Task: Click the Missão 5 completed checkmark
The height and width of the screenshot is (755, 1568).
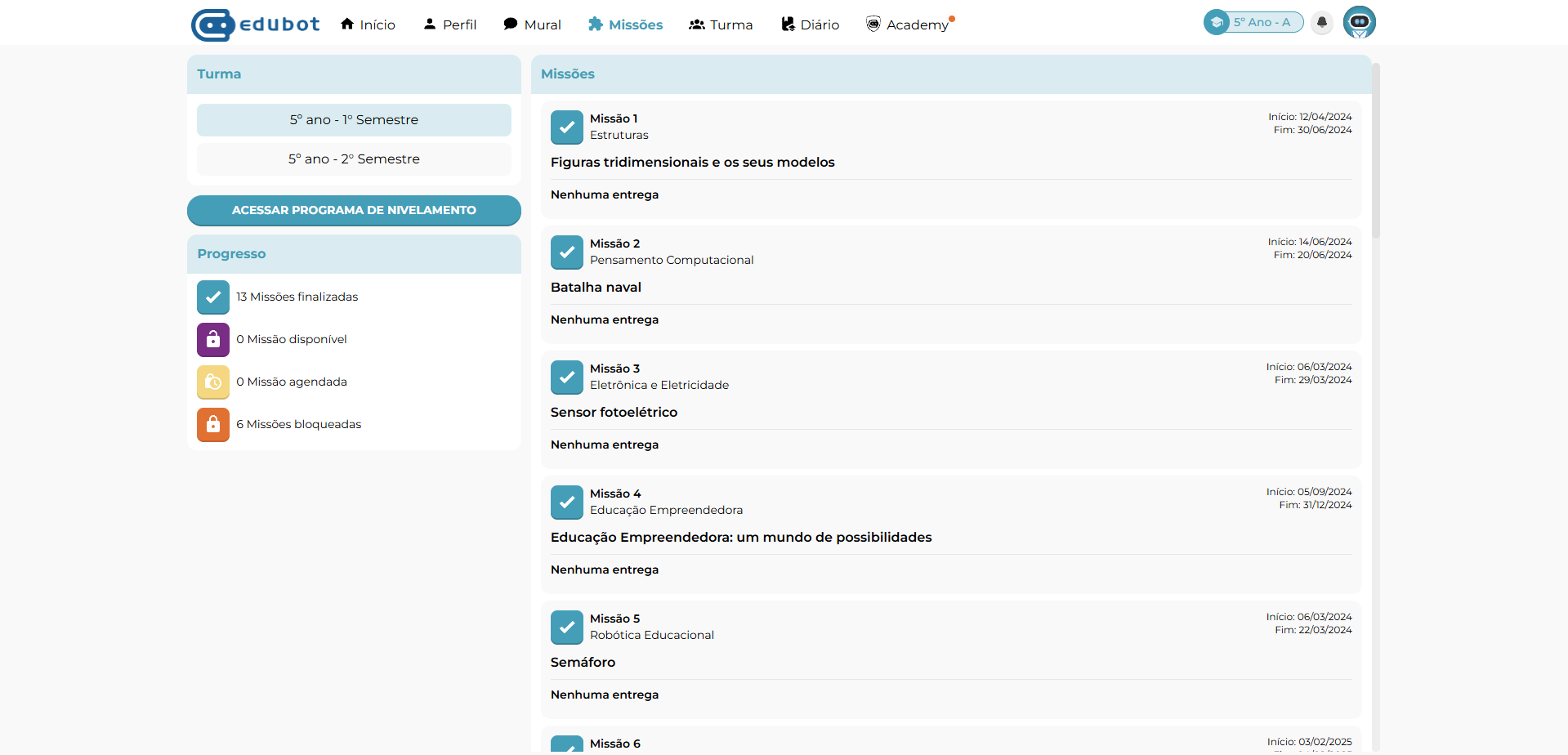Action: pos(567,628)
